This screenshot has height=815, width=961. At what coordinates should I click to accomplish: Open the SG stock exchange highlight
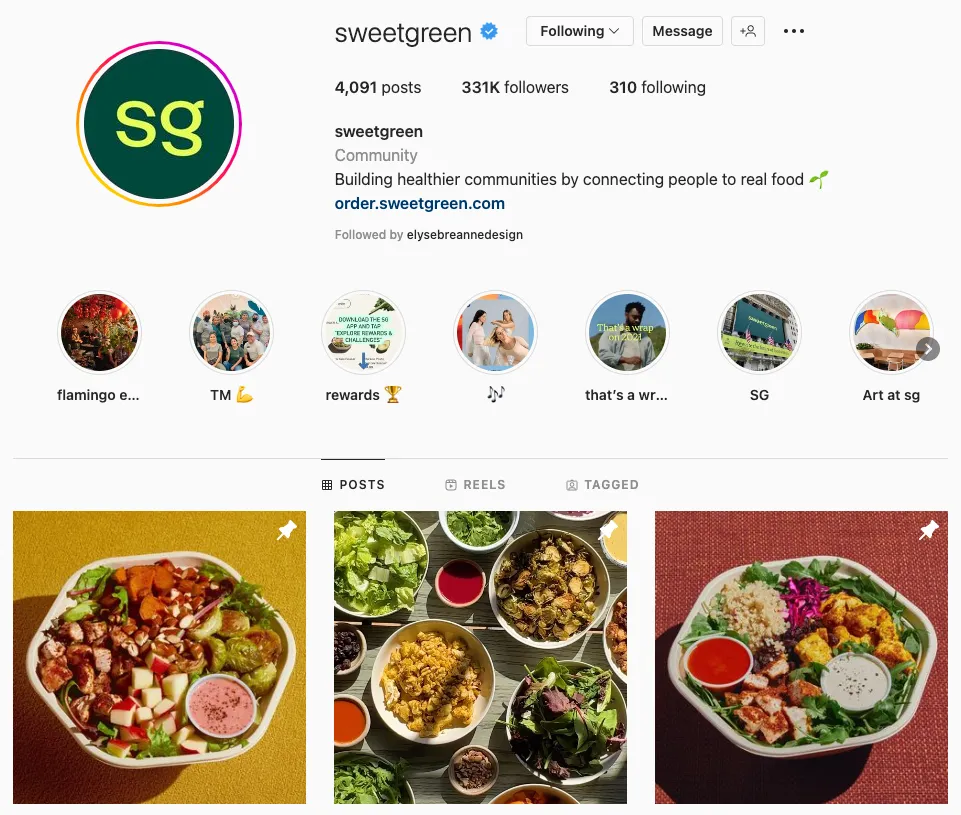coord(759,333)
